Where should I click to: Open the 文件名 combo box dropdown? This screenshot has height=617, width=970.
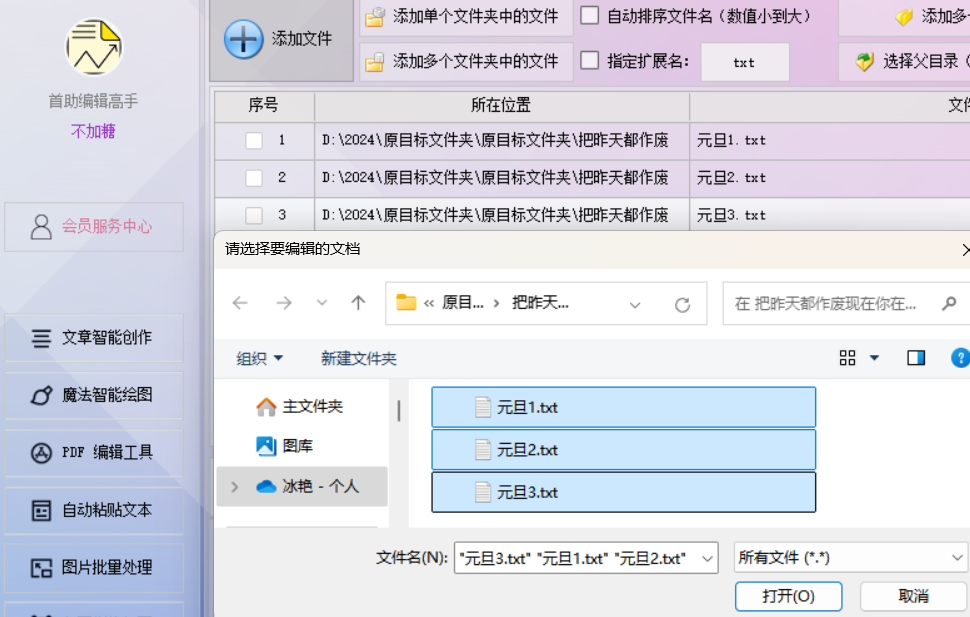(x=708, y=559)
